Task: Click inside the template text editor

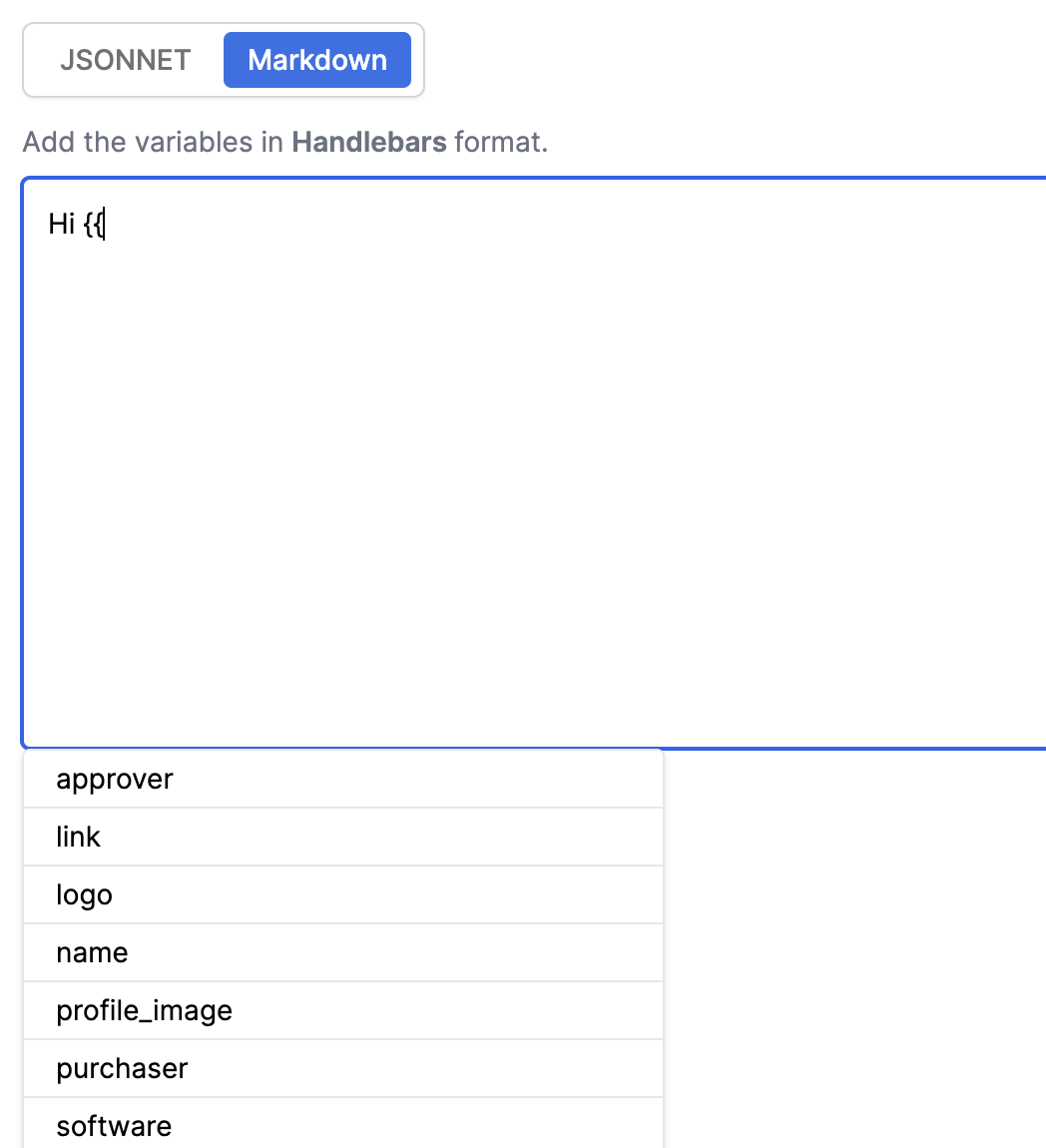Action: [x=534, y=463]
